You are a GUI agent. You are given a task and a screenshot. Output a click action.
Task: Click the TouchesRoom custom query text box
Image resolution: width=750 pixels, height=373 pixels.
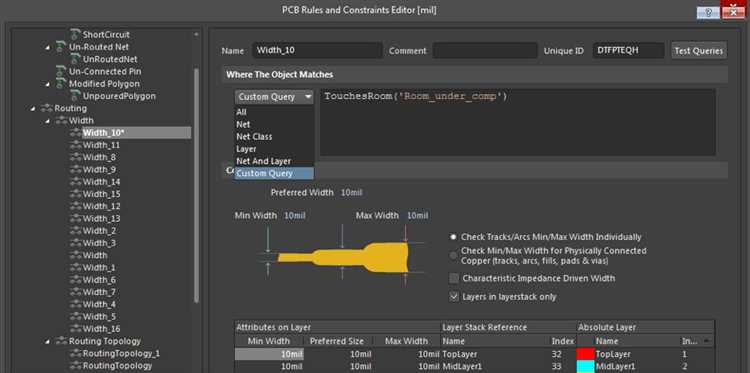pos(518,122)
